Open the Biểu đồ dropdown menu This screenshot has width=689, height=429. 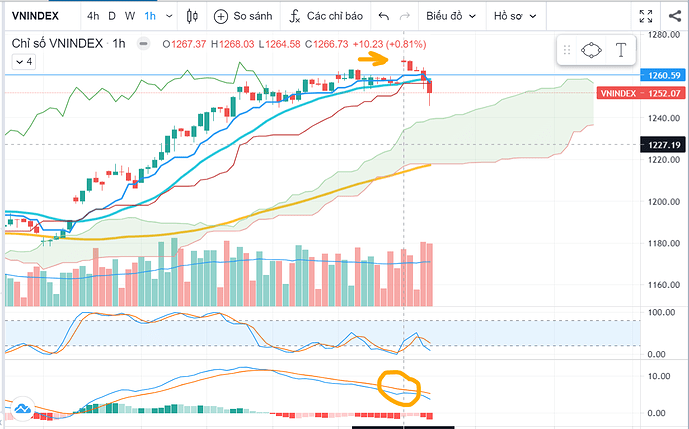[x=451, y=16]
